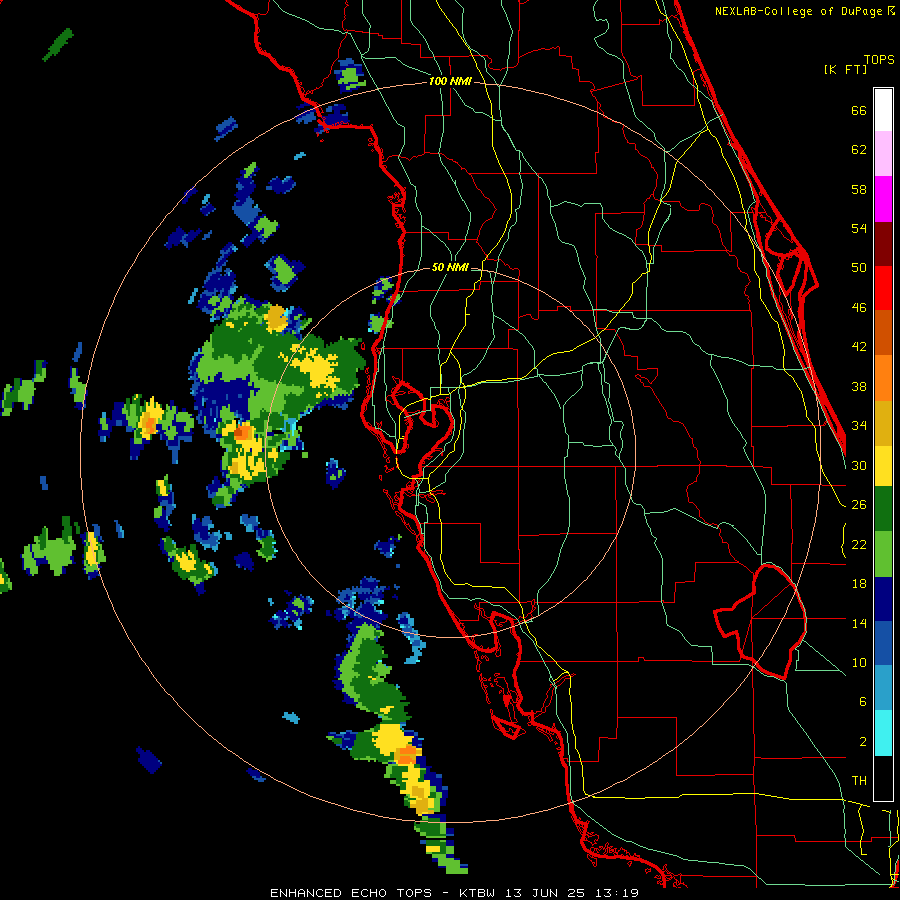This screenshot has width=900, height=900.
Task: Click the TOPS legend title
Action: [x=879, y=59]
